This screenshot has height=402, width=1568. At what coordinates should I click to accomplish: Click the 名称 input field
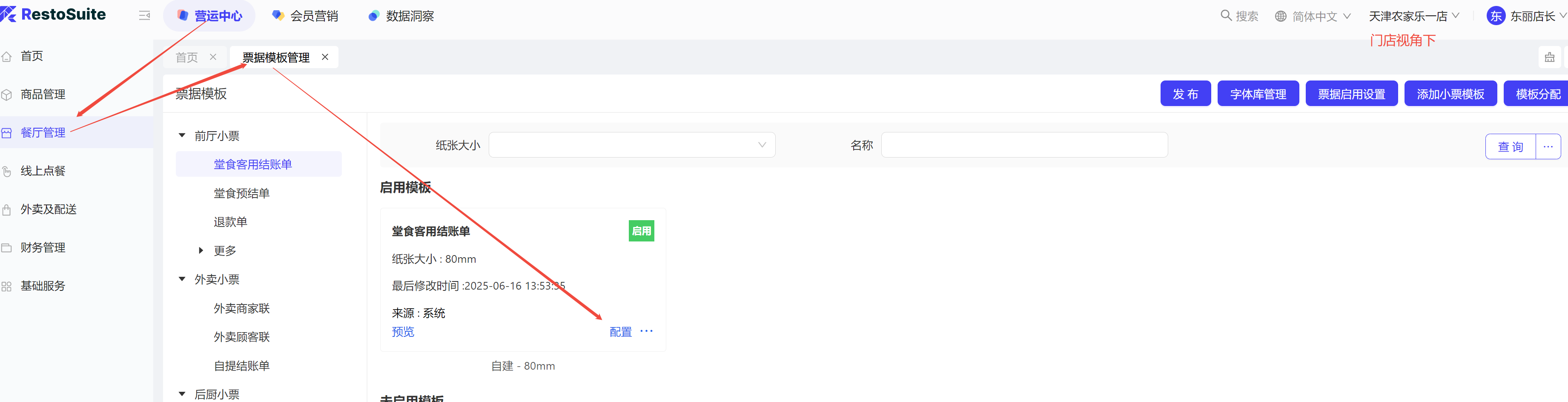[1024, 145]
